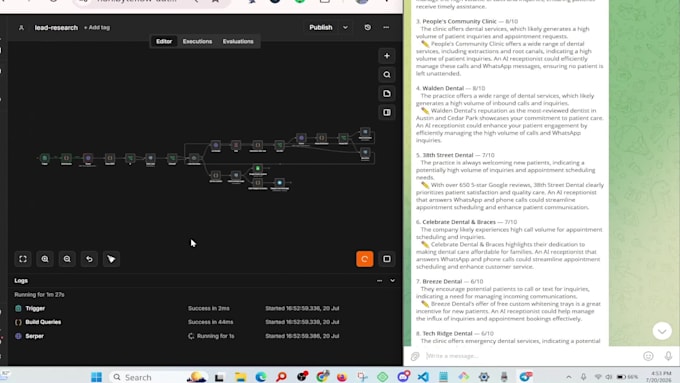Click the 'Celebrate Dental & Braces' heading in Telegram
Screen dimensions: 680x383
(x=459, y=222)
